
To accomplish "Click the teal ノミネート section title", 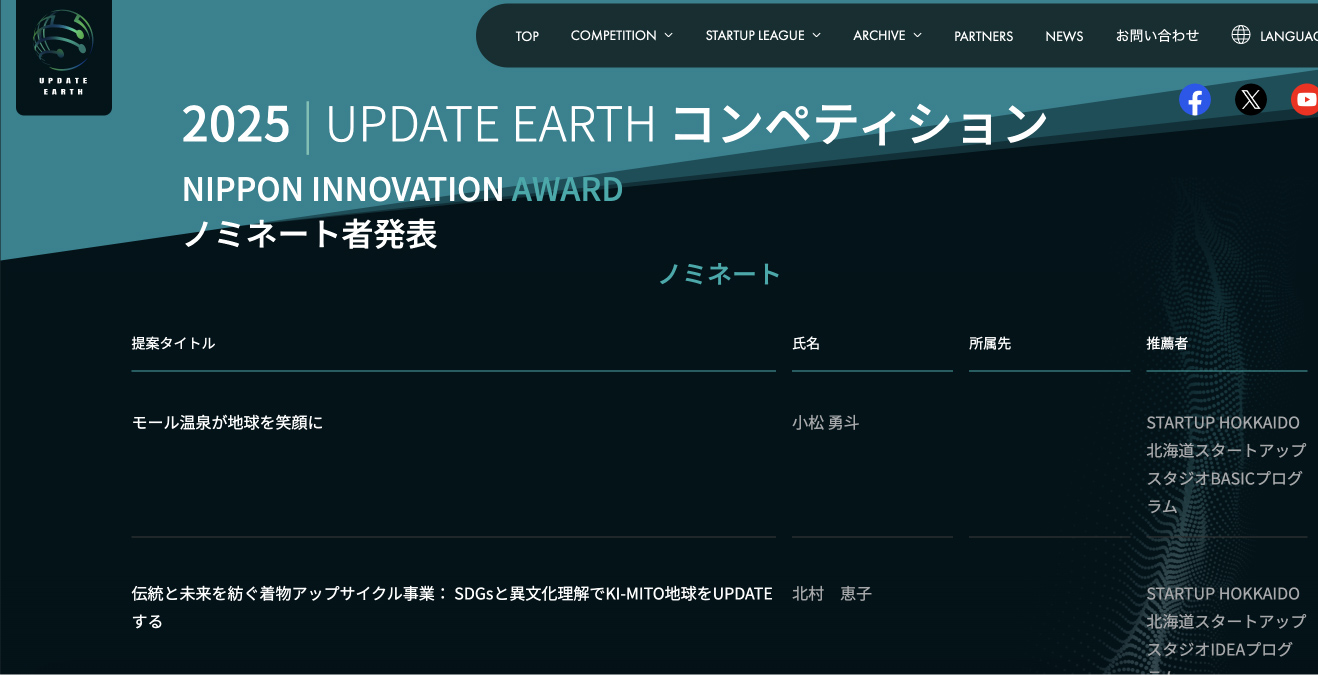I will [x=719, y=274].
